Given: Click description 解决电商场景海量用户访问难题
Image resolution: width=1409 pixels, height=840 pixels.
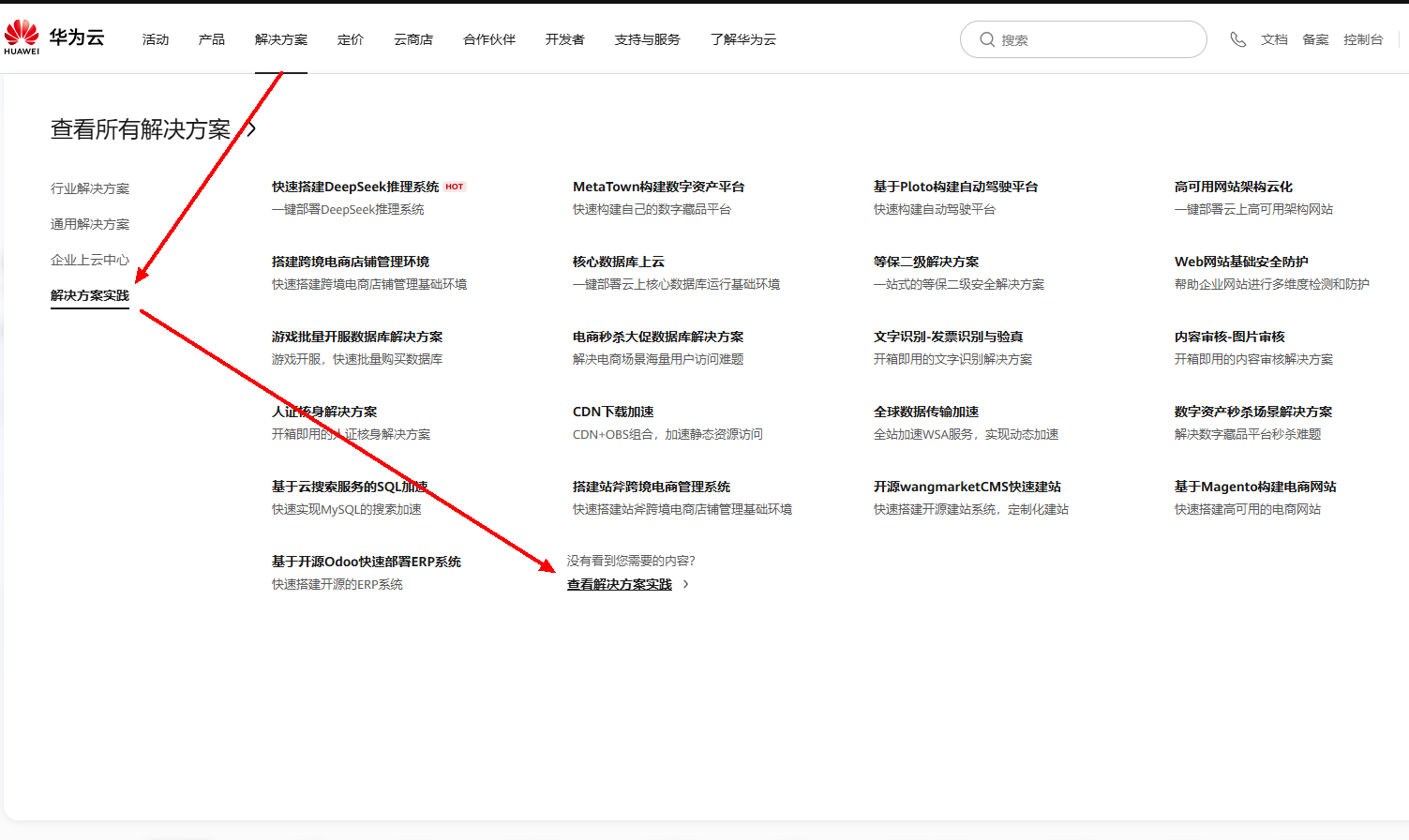Looking at the screenshot, I should click(x=658, y=359).
